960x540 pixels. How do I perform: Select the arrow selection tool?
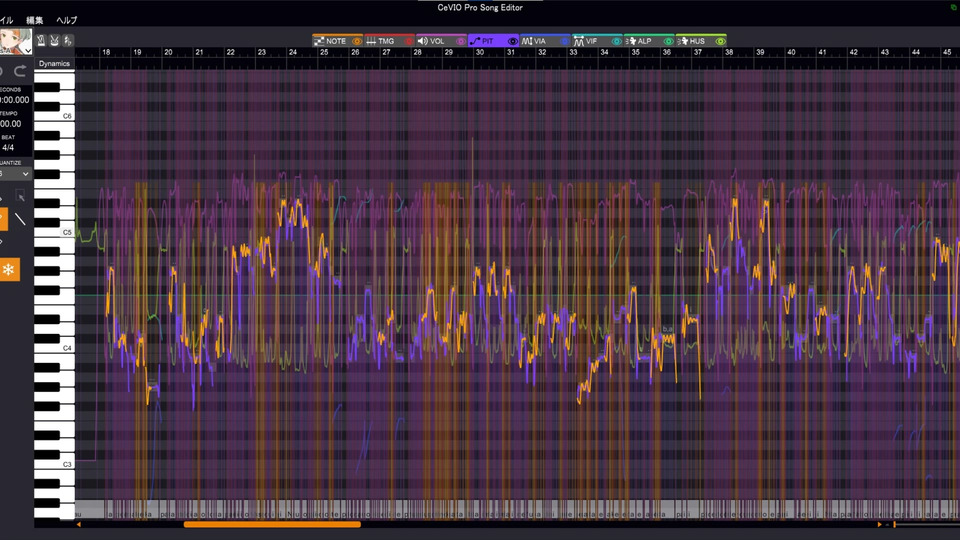[x=20, y=199]
